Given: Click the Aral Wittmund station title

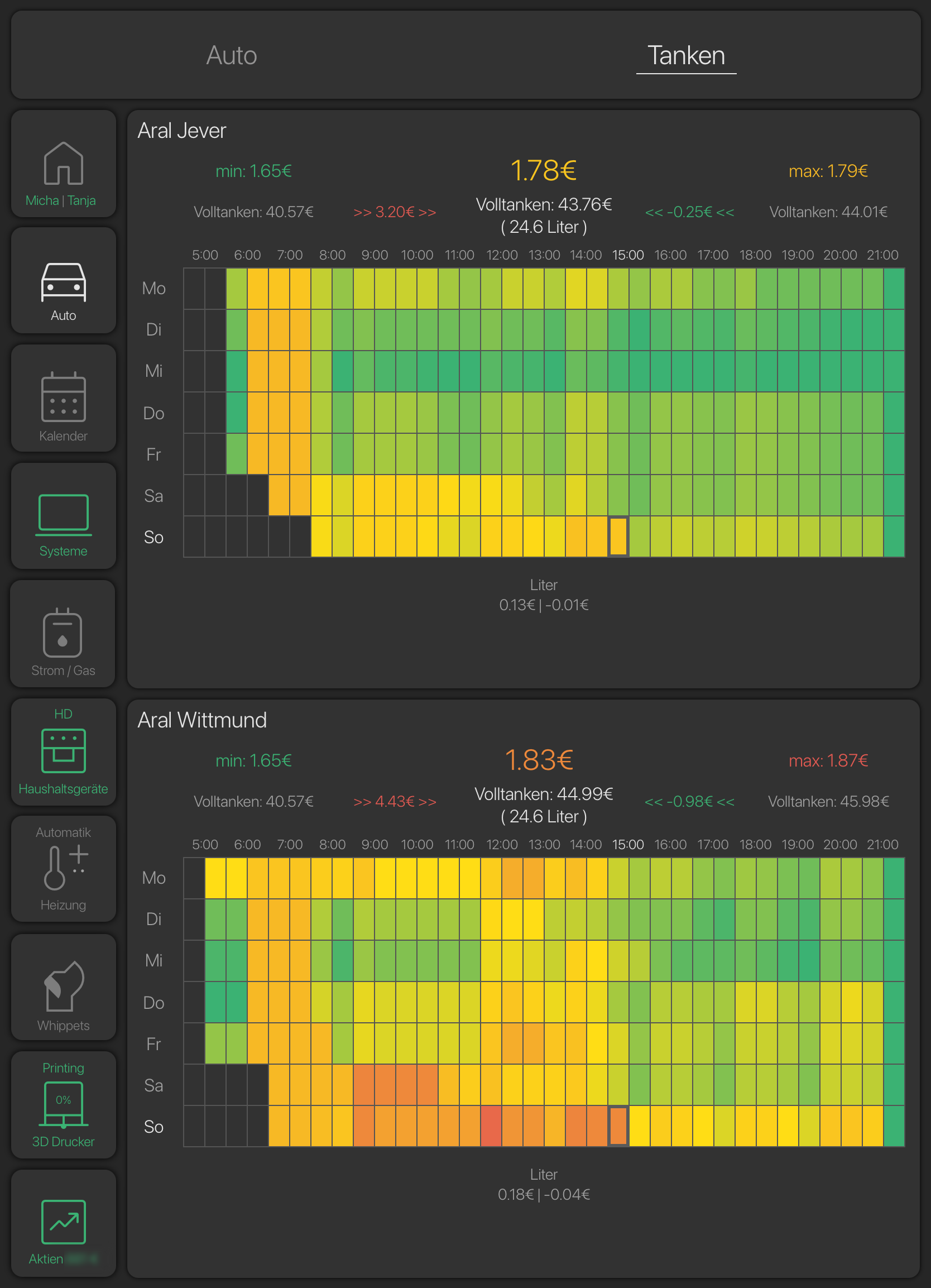Looking at the screenshot, I should (202, 720).
